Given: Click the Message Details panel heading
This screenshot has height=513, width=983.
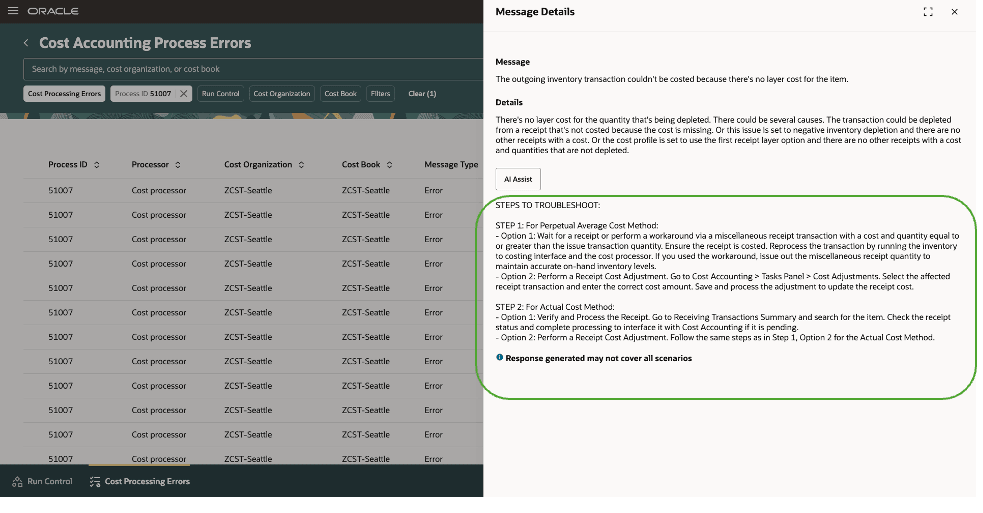Looking at the screenshot, I should [535, 12].
